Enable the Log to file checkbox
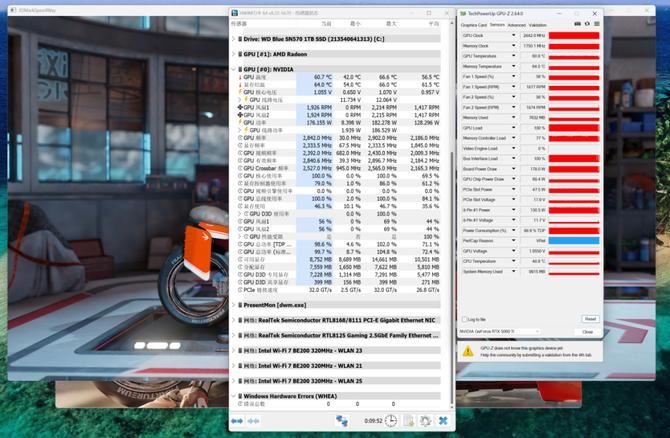Viewport: 670px width, 438px height. pos(464,319)
